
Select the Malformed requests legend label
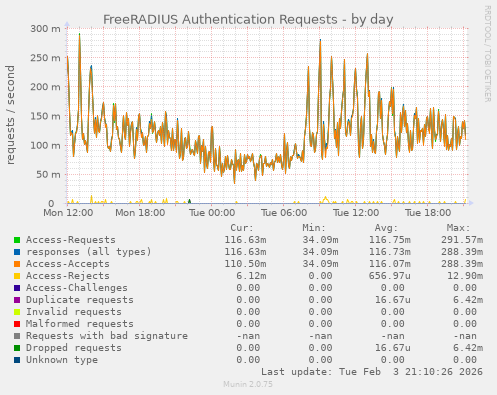[x=80, y=324]
